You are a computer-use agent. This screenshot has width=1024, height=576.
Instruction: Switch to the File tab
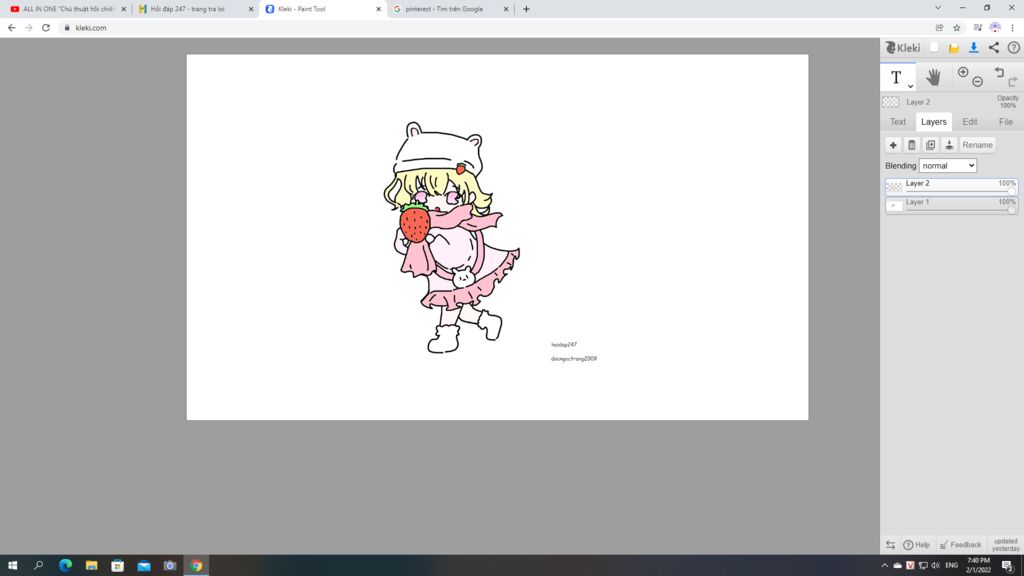coord(1005,122)
